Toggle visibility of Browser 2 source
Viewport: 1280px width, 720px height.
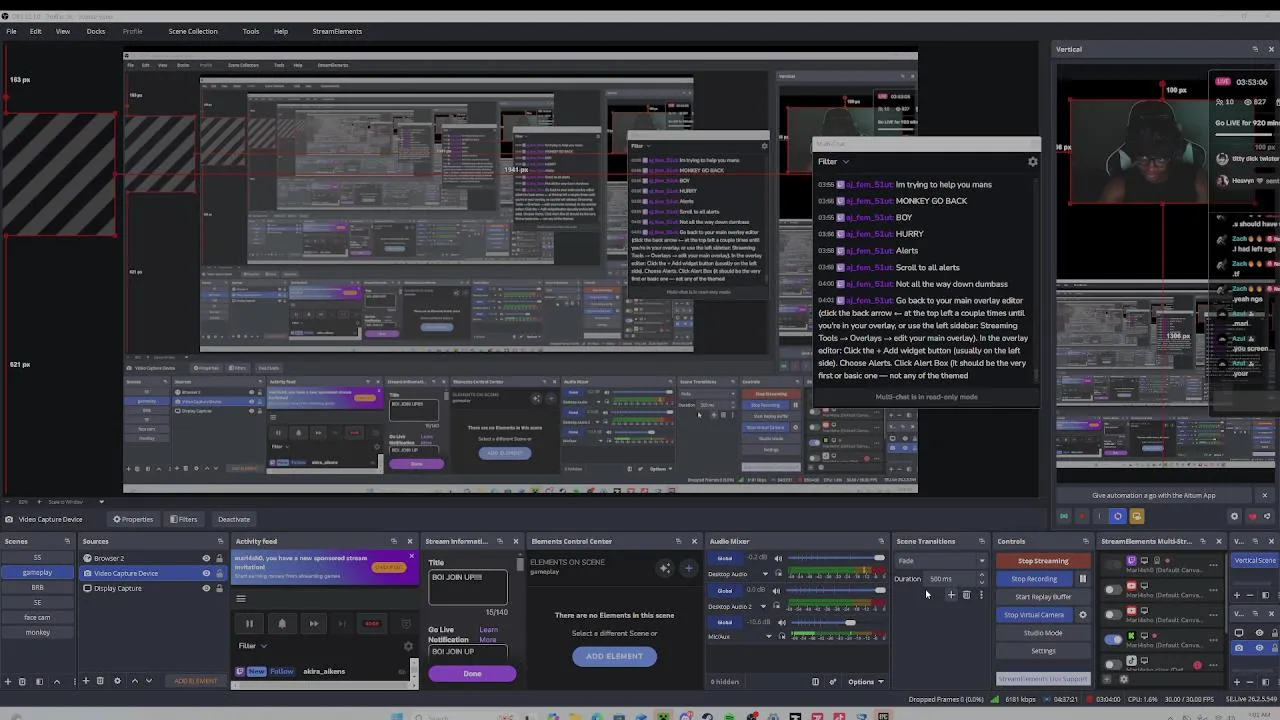206,558
